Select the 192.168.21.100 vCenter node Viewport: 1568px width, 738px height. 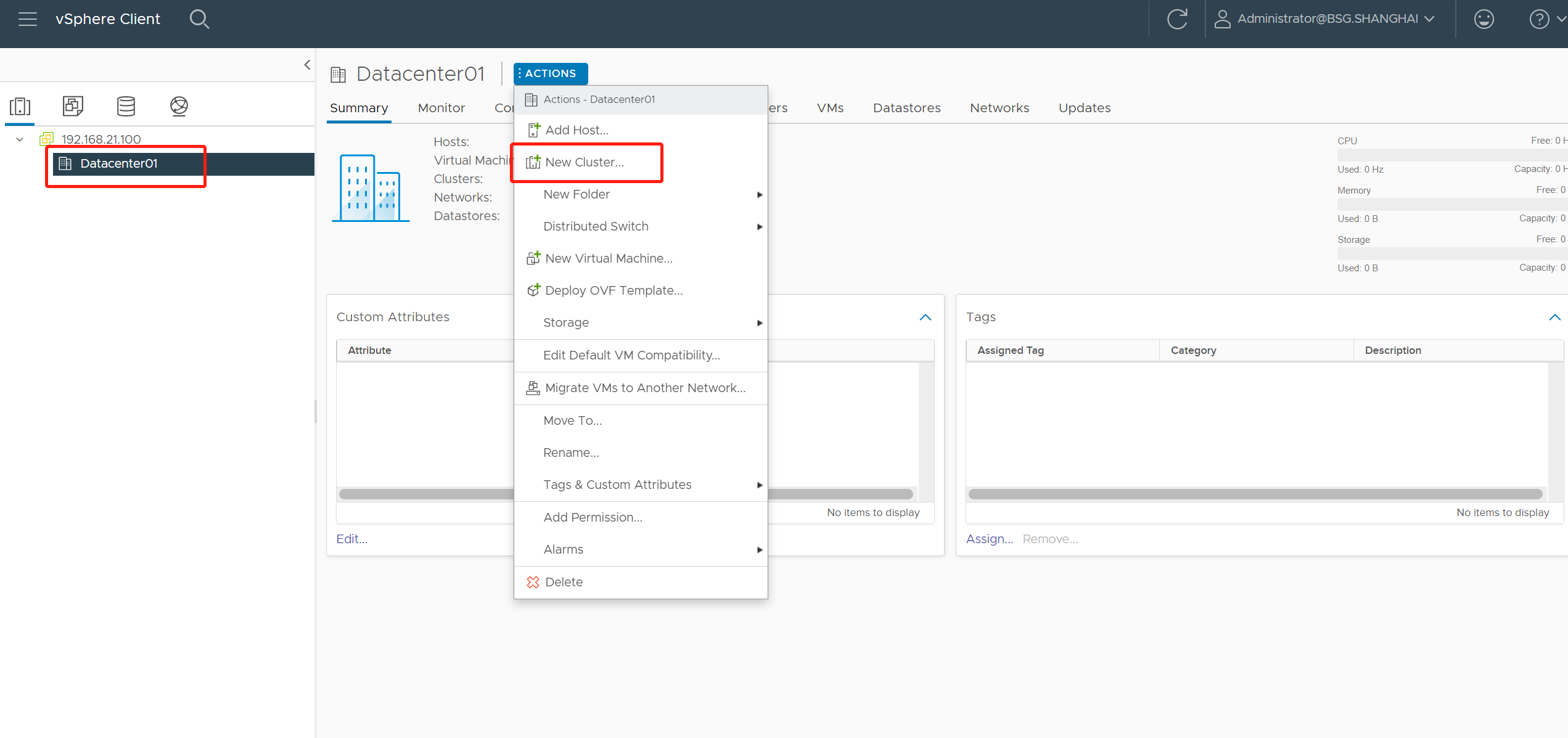101,139
